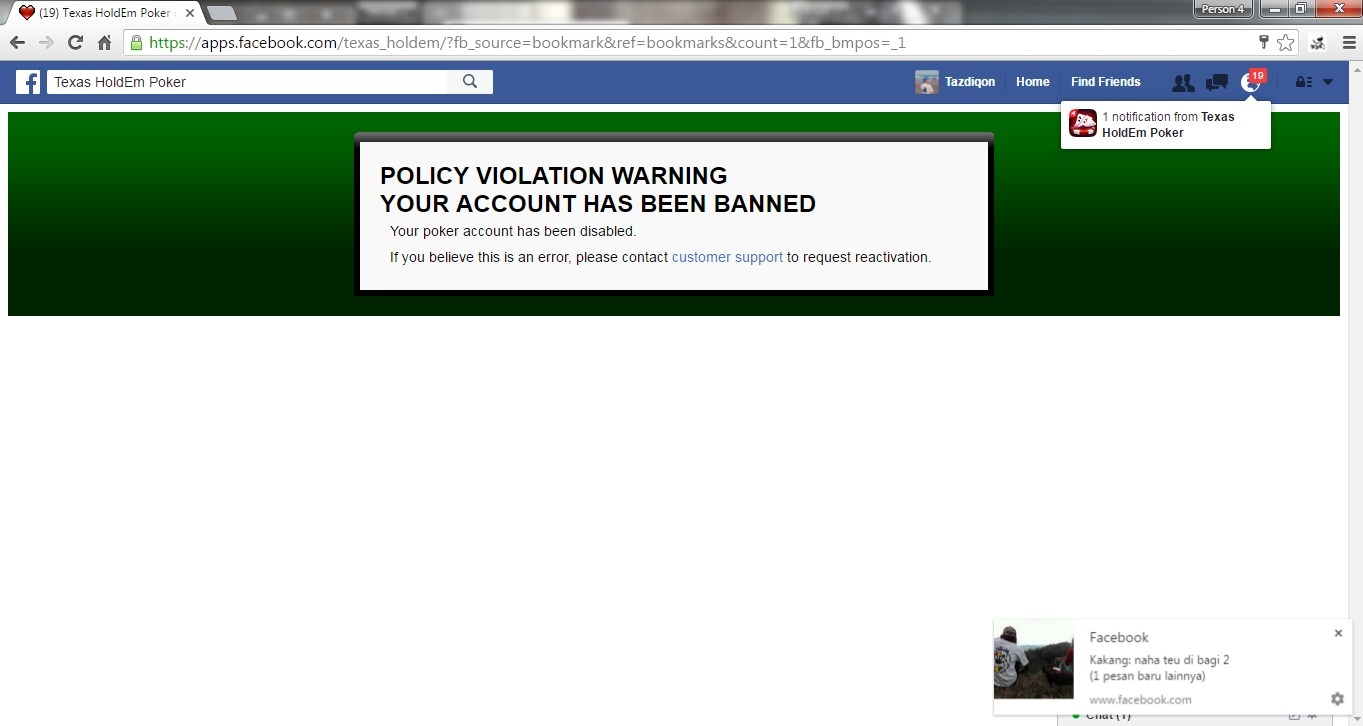This screenshot has height=726, width=1363.
Task: Open the Tazdiqon profile link
Action: click(970, 82)
